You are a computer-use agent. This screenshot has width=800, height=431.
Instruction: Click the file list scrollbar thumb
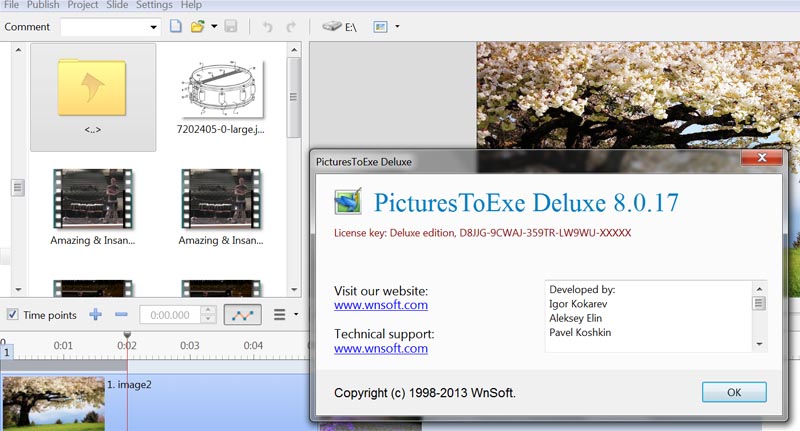[293, 97]
